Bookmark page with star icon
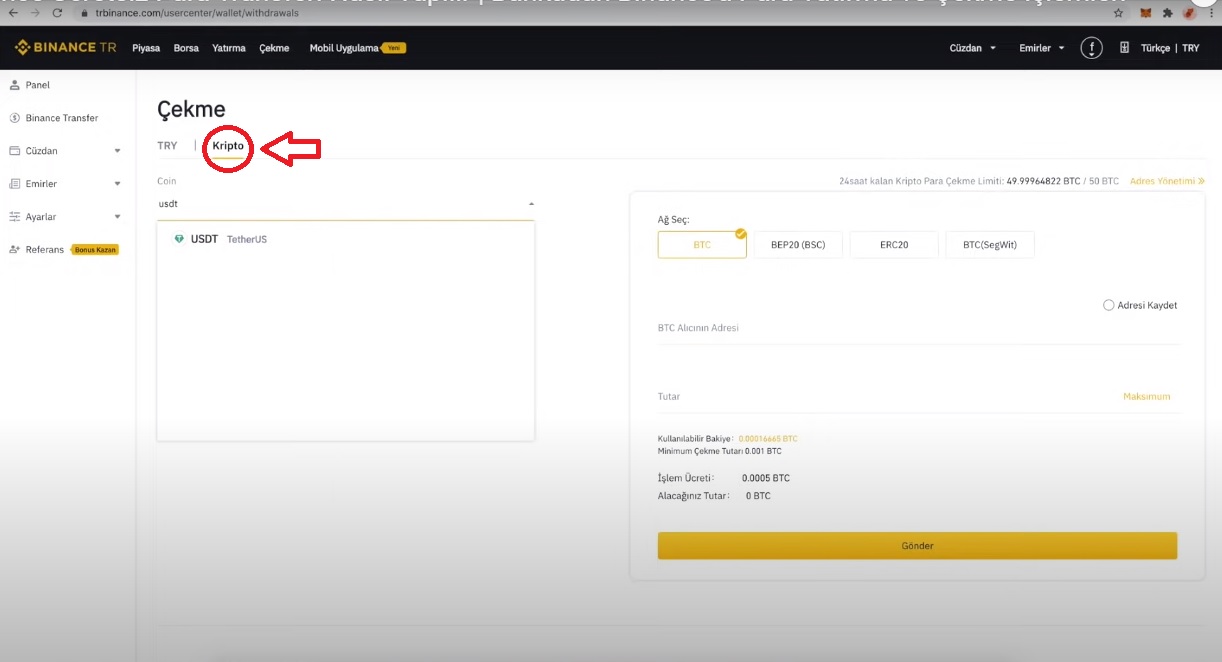 1118,13
